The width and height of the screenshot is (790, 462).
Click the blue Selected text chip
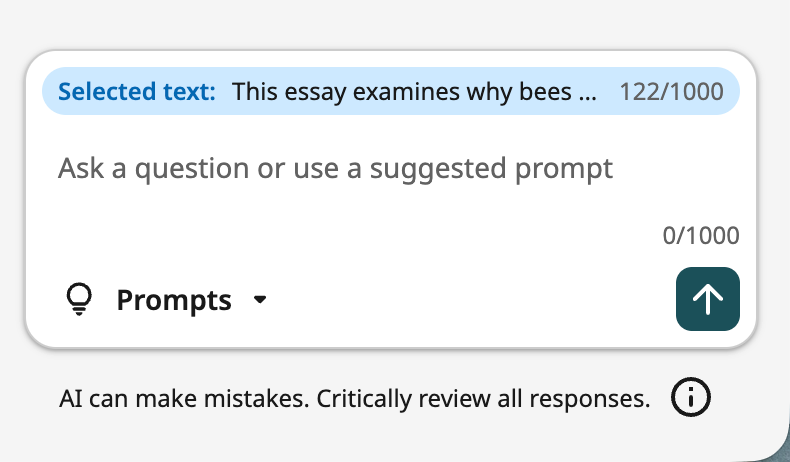[391, 91]
